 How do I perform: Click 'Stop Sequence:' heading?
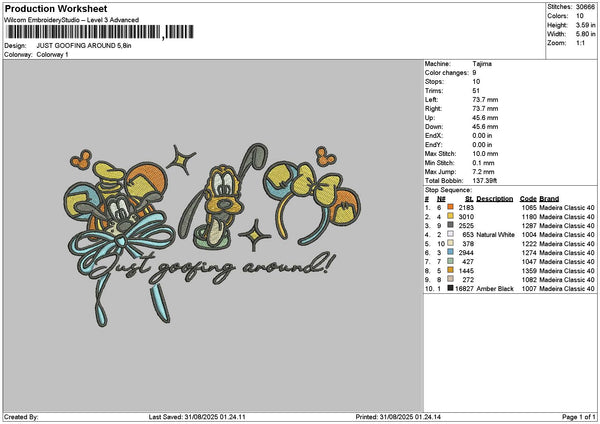448,190
